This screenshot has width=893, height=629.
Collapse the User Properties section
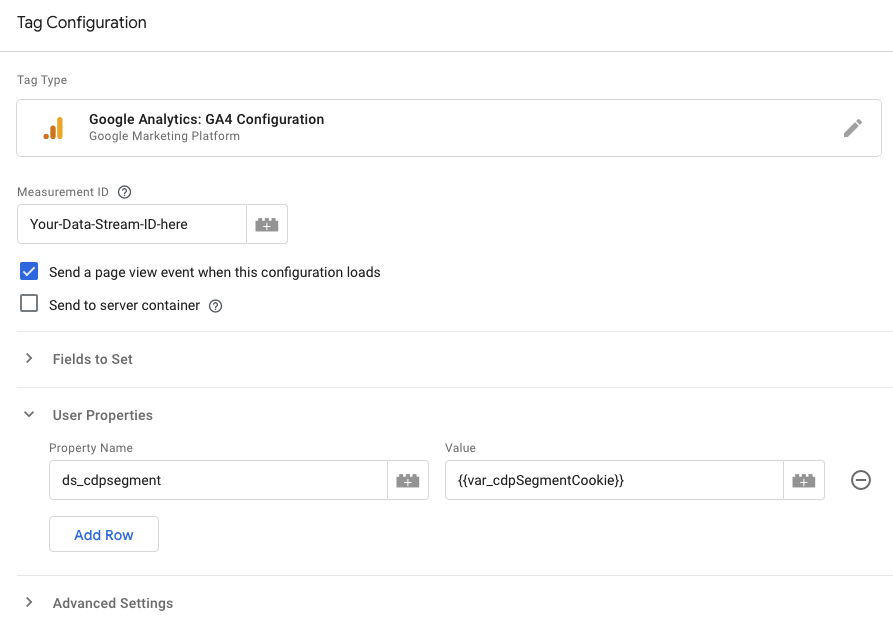coord(29,414)
